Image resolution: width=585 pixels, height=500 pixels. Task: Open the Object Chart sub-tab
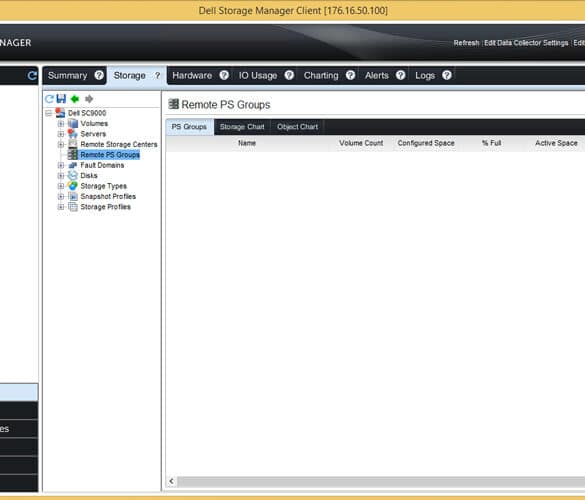coord(297,127)
